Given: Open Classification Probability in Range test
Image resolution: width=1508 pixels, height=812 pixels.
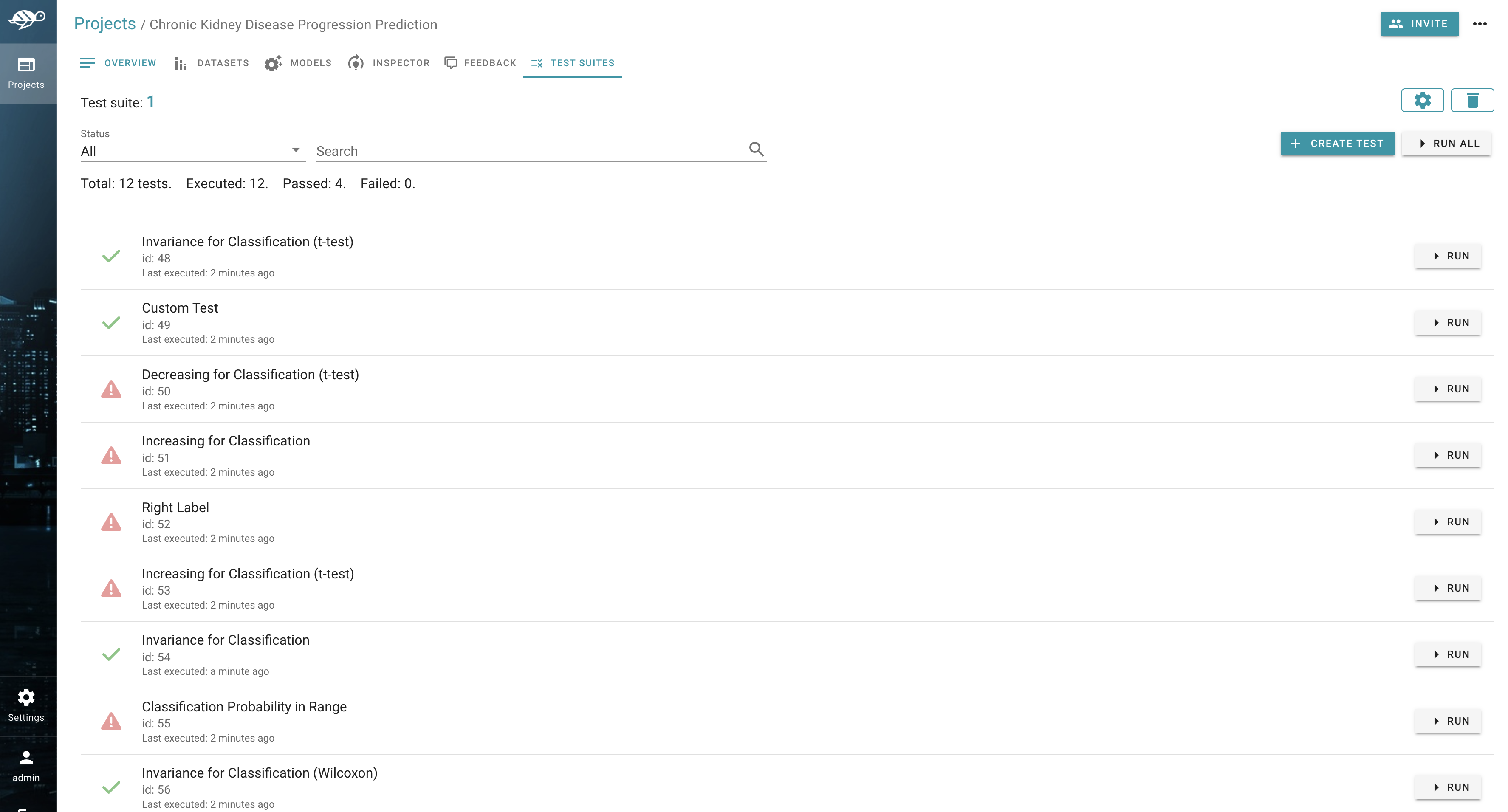Looking at the screenshot, I should 244,706.
